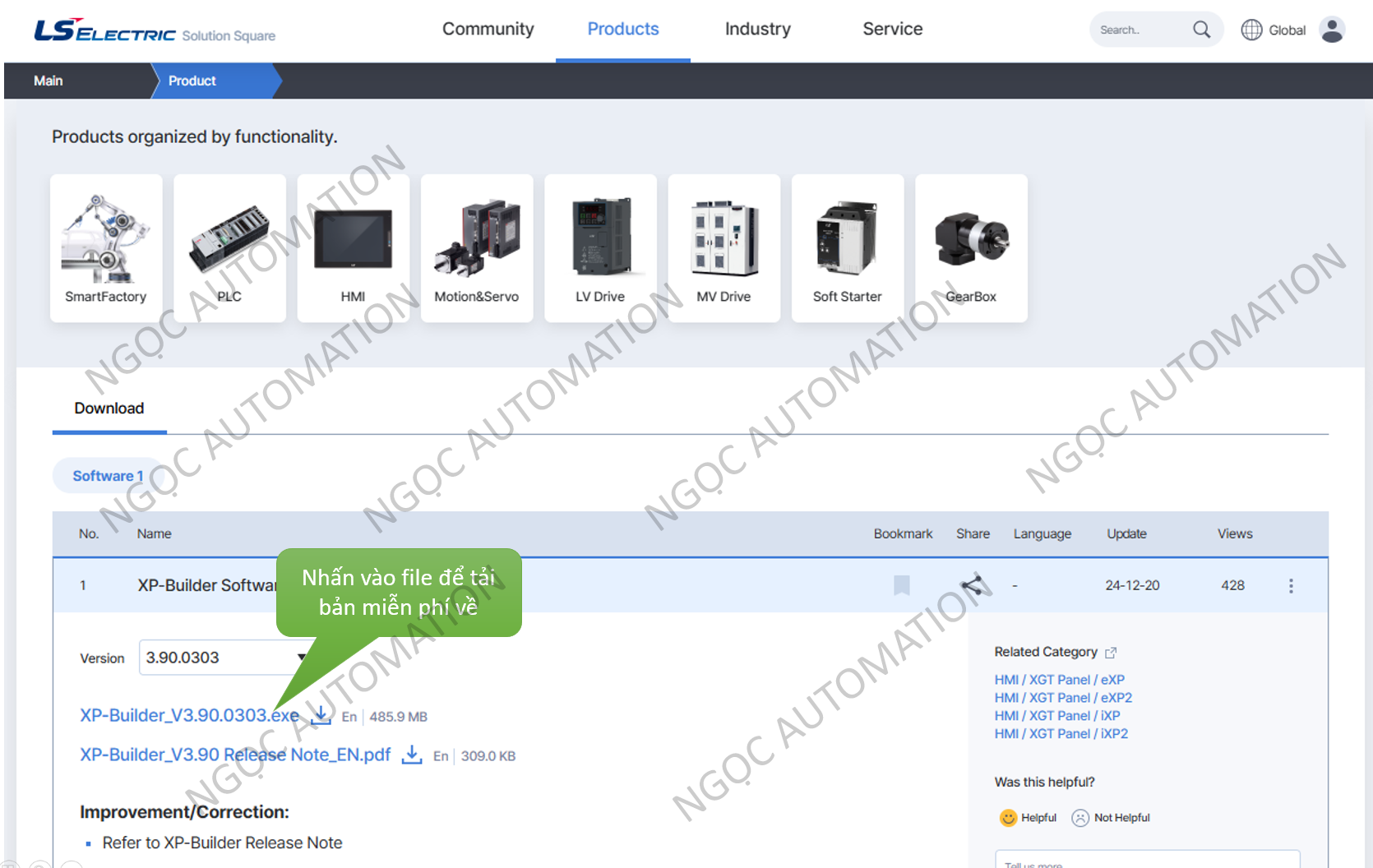Open the Version 3.90.0303 dropdown
The width and height of the screenshot is (1373, 868).
pyautogui.click(x=227, y=658)
